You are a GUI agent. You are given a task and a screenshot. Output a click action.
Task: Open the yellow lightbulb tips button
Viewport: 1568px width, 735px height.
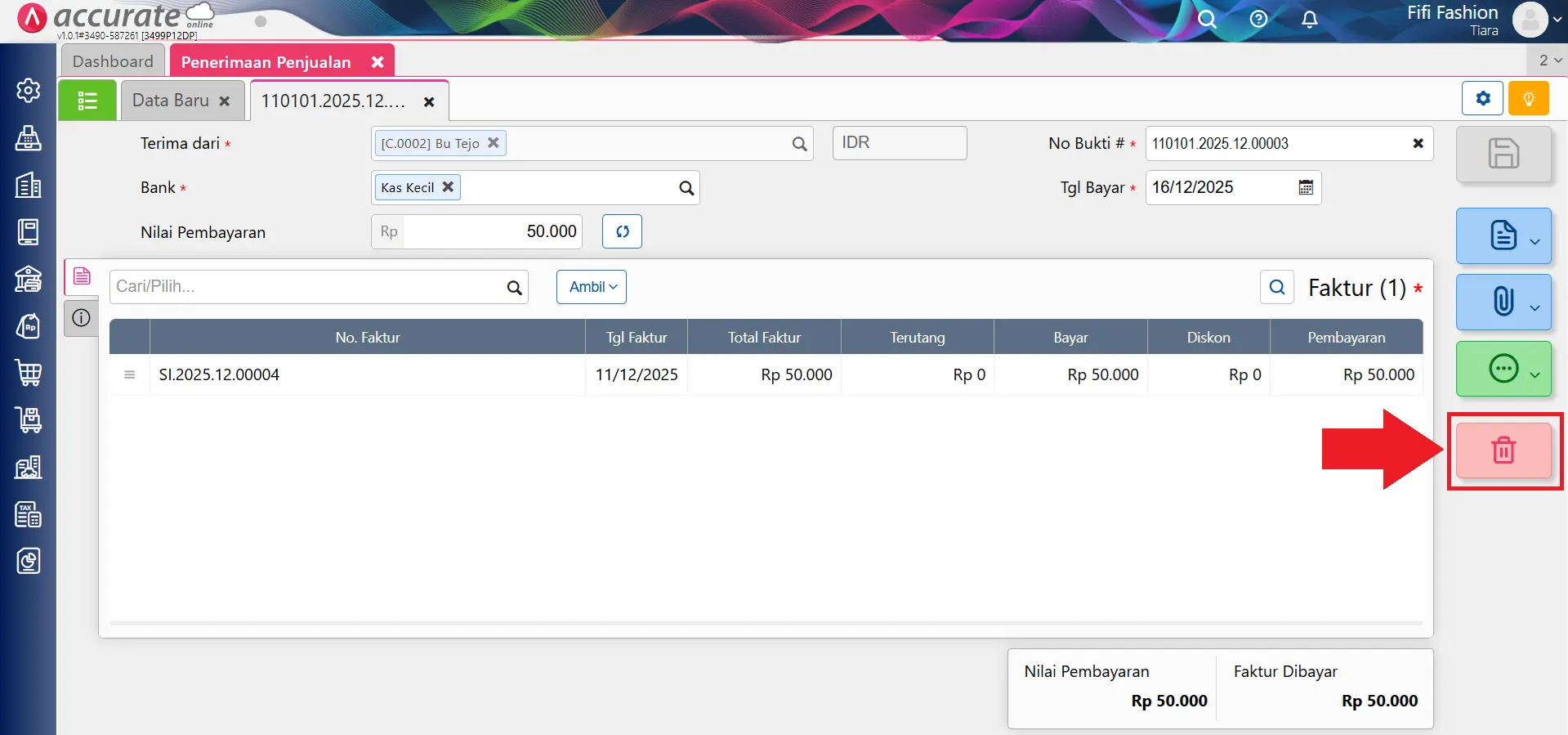click(x=1528, y=99)
